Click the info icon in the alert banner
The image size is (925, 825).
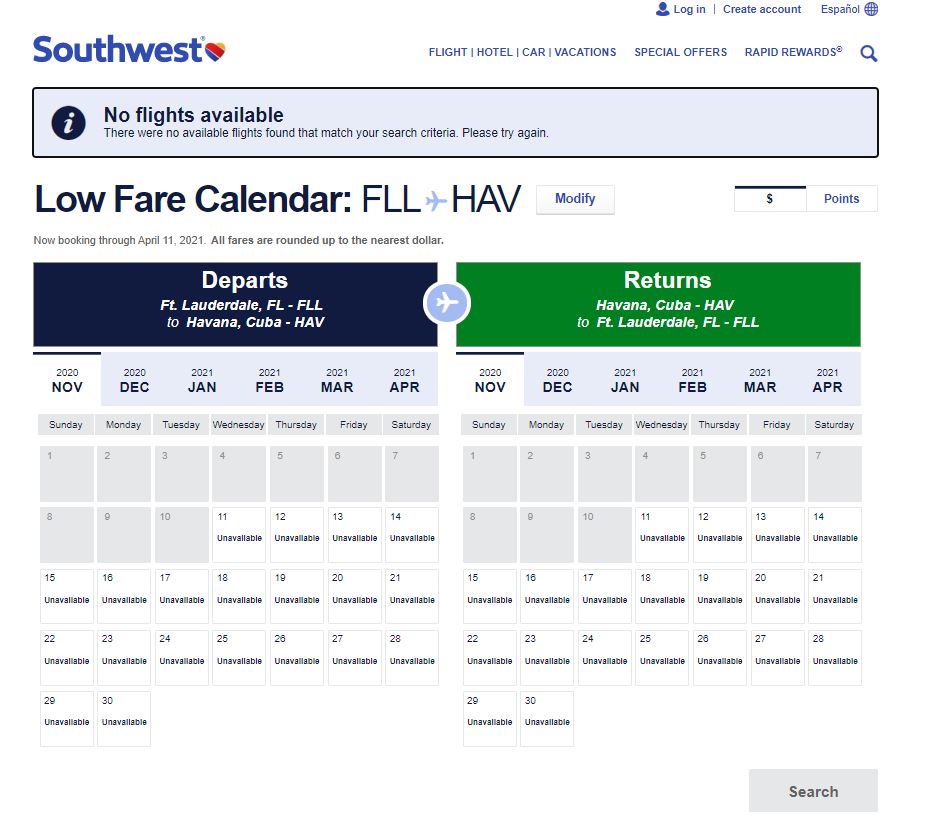click(68, 123)
